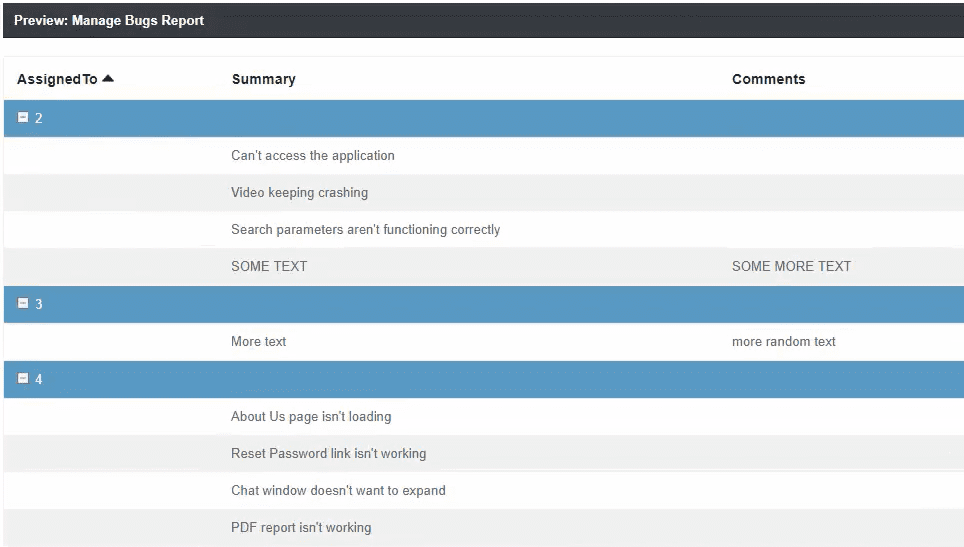Select "Chat window doesn't want to expand"
Viewport: 964px width, 547px height.
click(338, 491)
